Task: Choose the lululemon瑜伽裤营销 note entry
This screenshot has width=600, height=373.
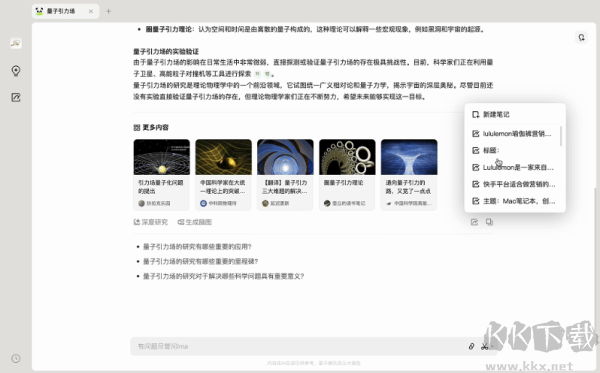Action: click(514, 134)
